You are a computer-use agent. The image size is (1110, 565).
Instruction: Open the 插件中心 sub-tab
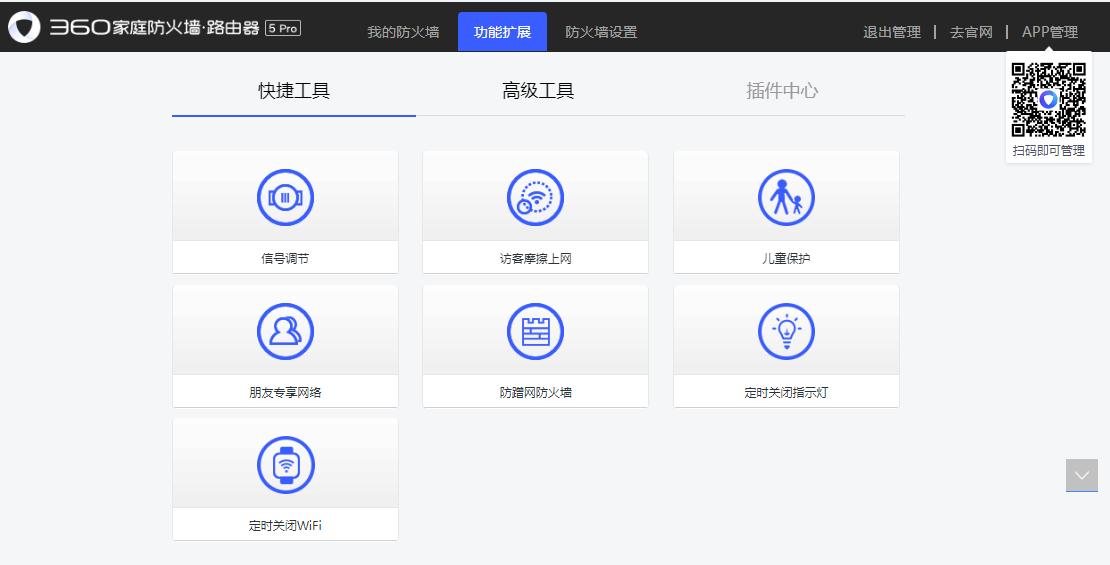click(782, 91)
